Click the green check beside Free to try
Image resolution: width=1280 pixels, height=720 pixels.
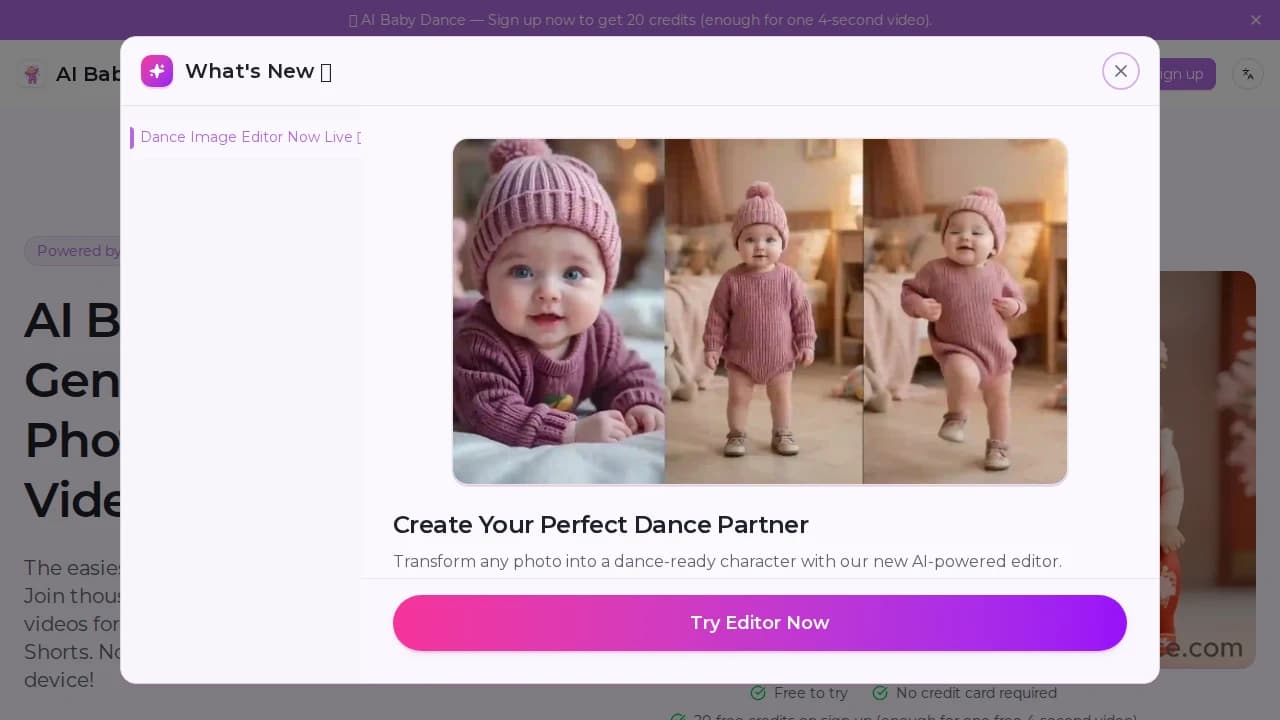point(757,693)
